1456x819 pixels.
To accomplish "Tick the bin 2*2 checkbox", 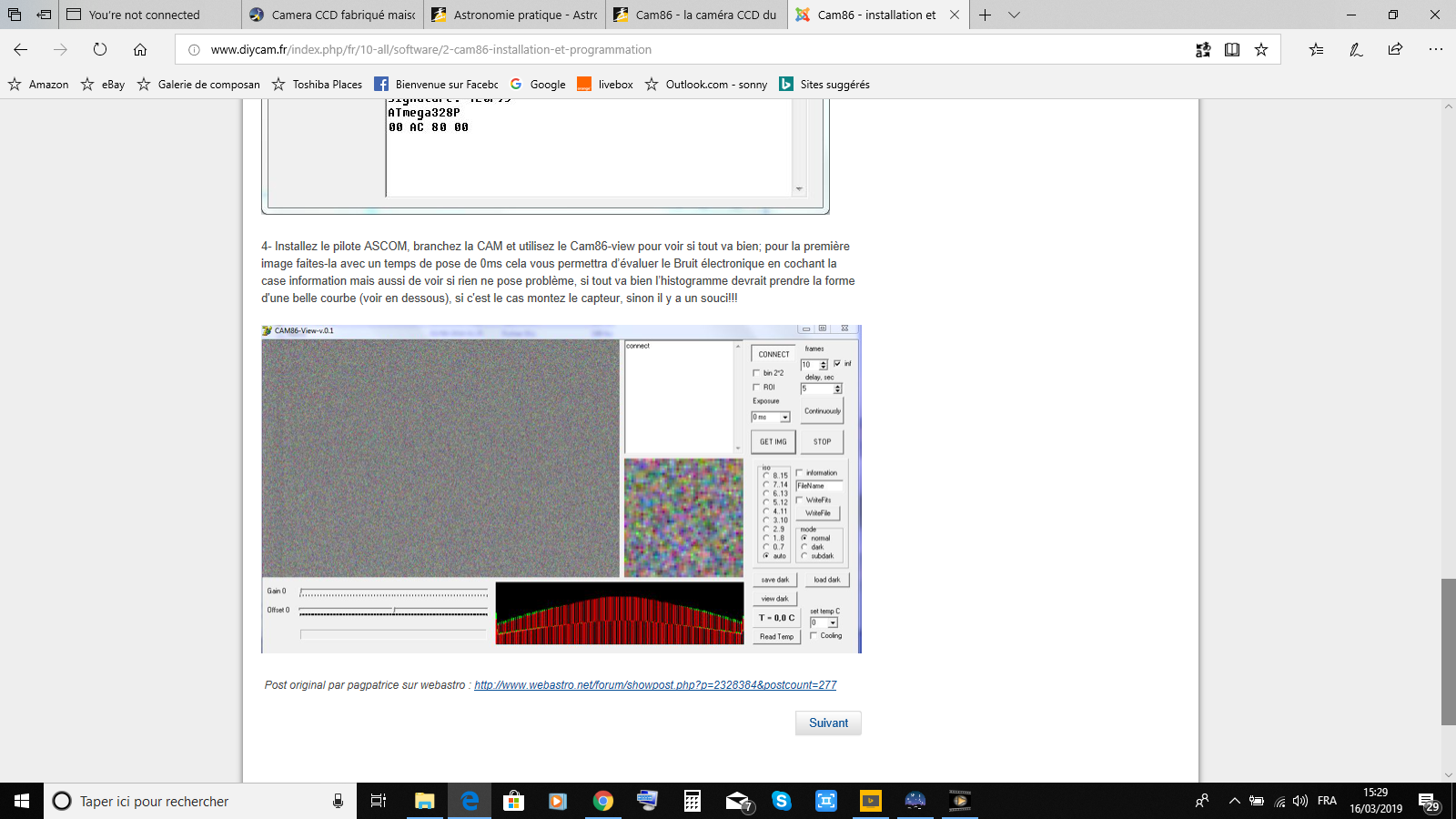I will click(756, 373).
